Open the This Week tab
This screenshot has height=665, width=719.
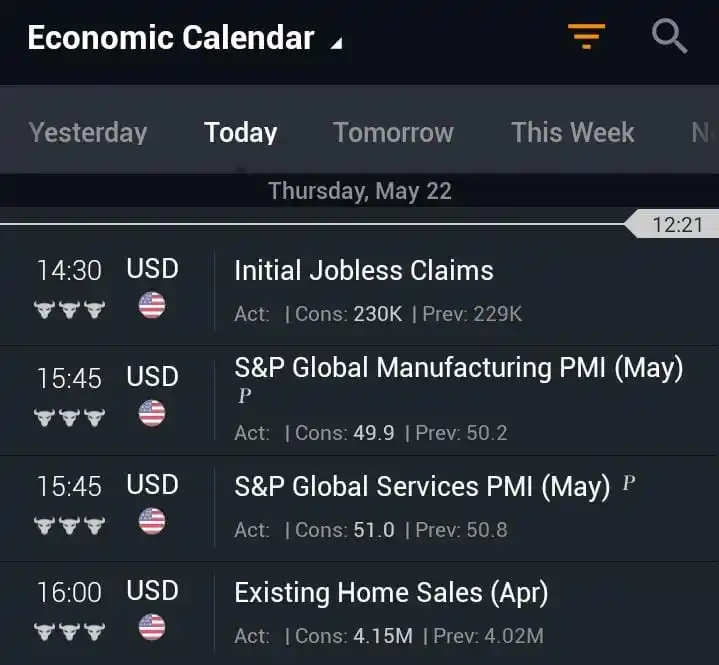coord(573,133)
